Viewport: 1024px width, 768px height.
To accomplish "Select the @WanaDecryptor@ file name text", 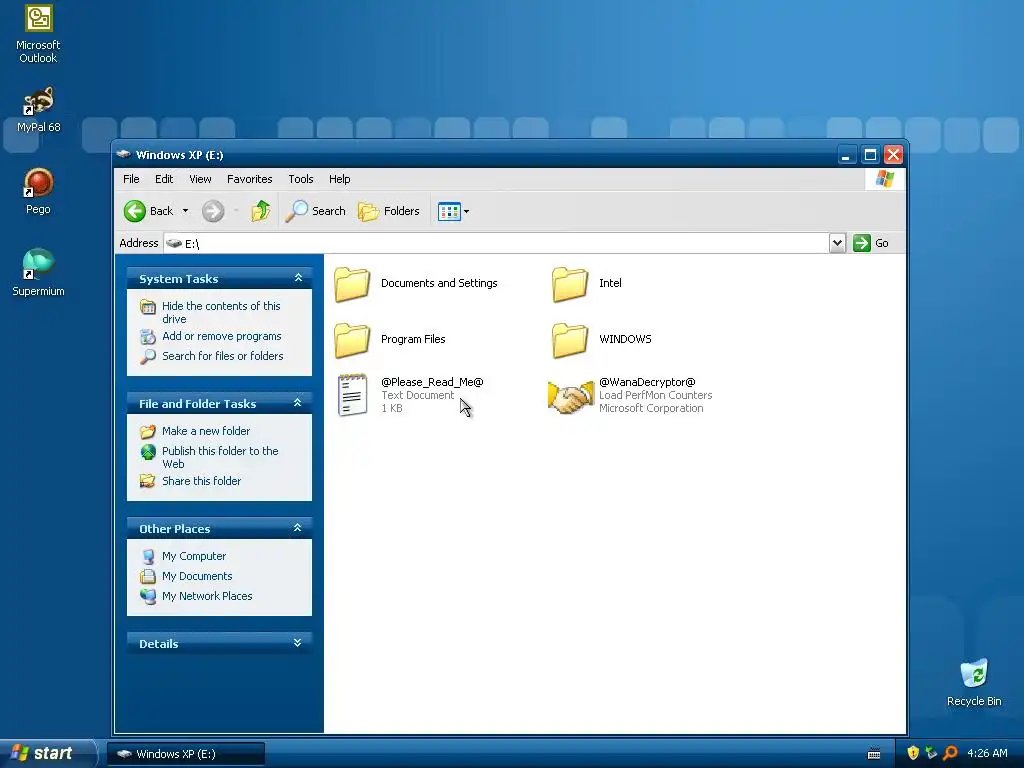I will (647, 382).
